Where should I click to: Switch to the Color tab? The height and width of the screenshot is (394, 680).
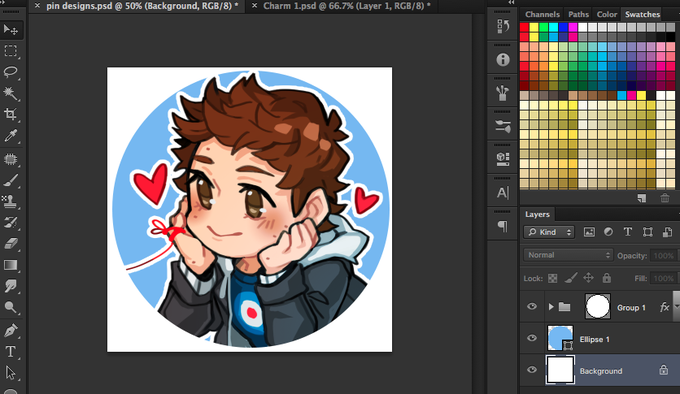click(607, 14)
